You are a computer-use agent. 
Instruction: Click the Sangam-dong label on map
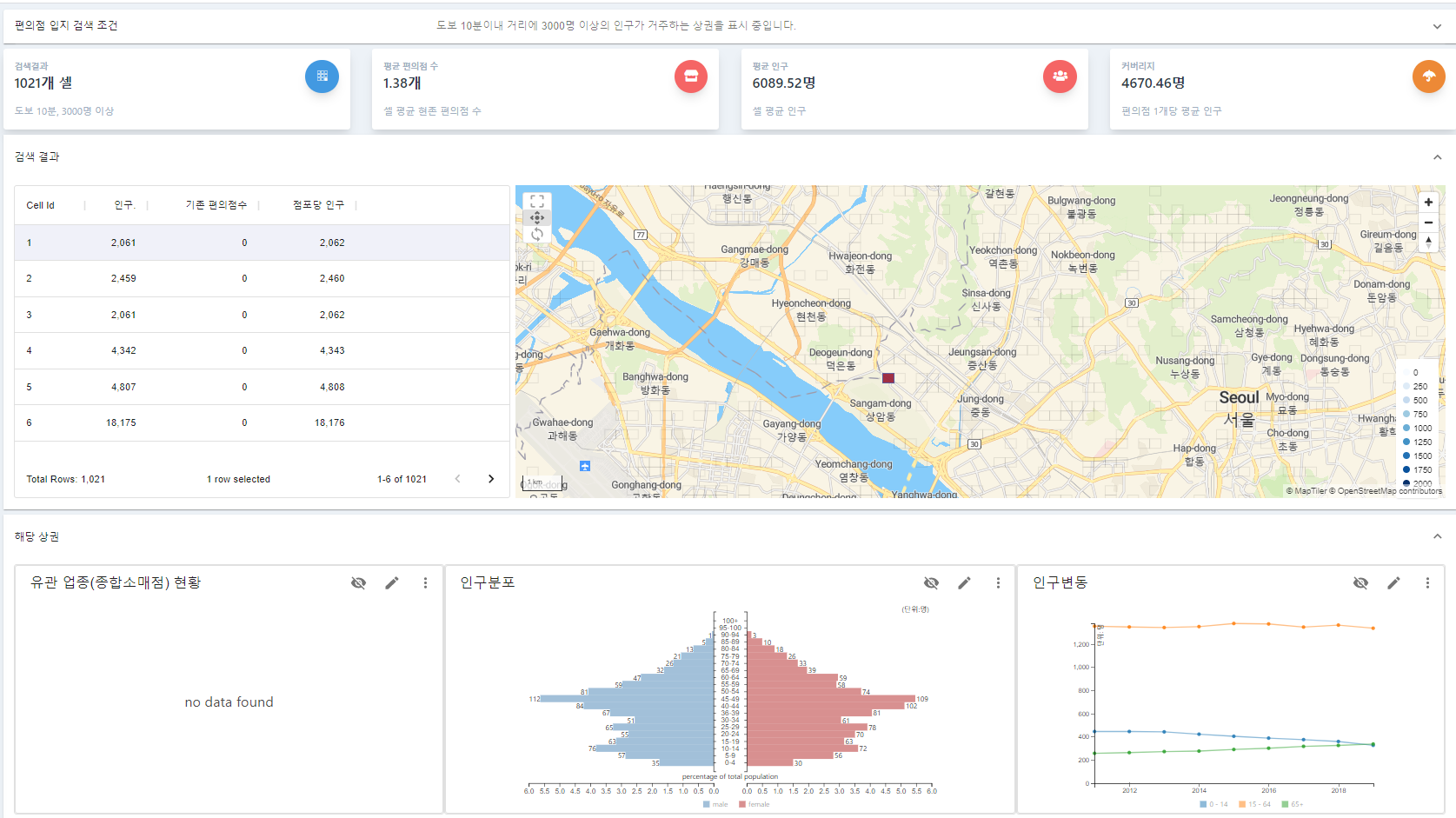click(881, 403)
